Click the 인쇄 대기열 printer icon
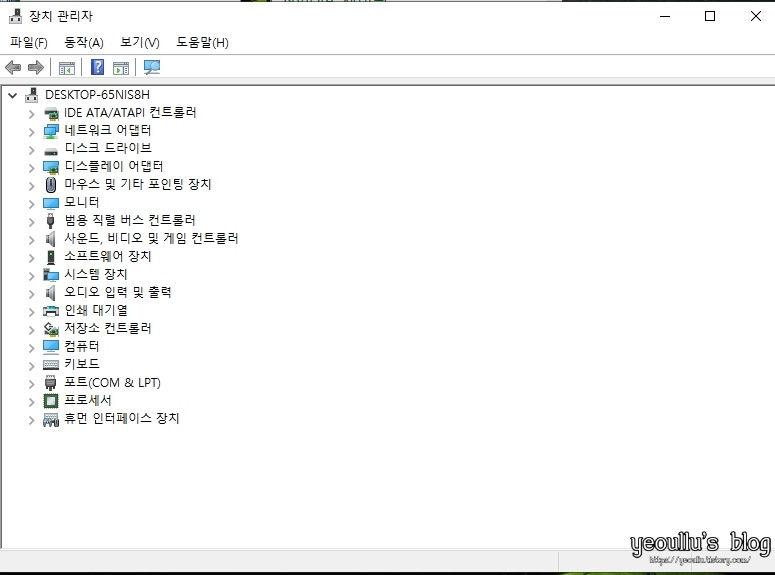 51,311
